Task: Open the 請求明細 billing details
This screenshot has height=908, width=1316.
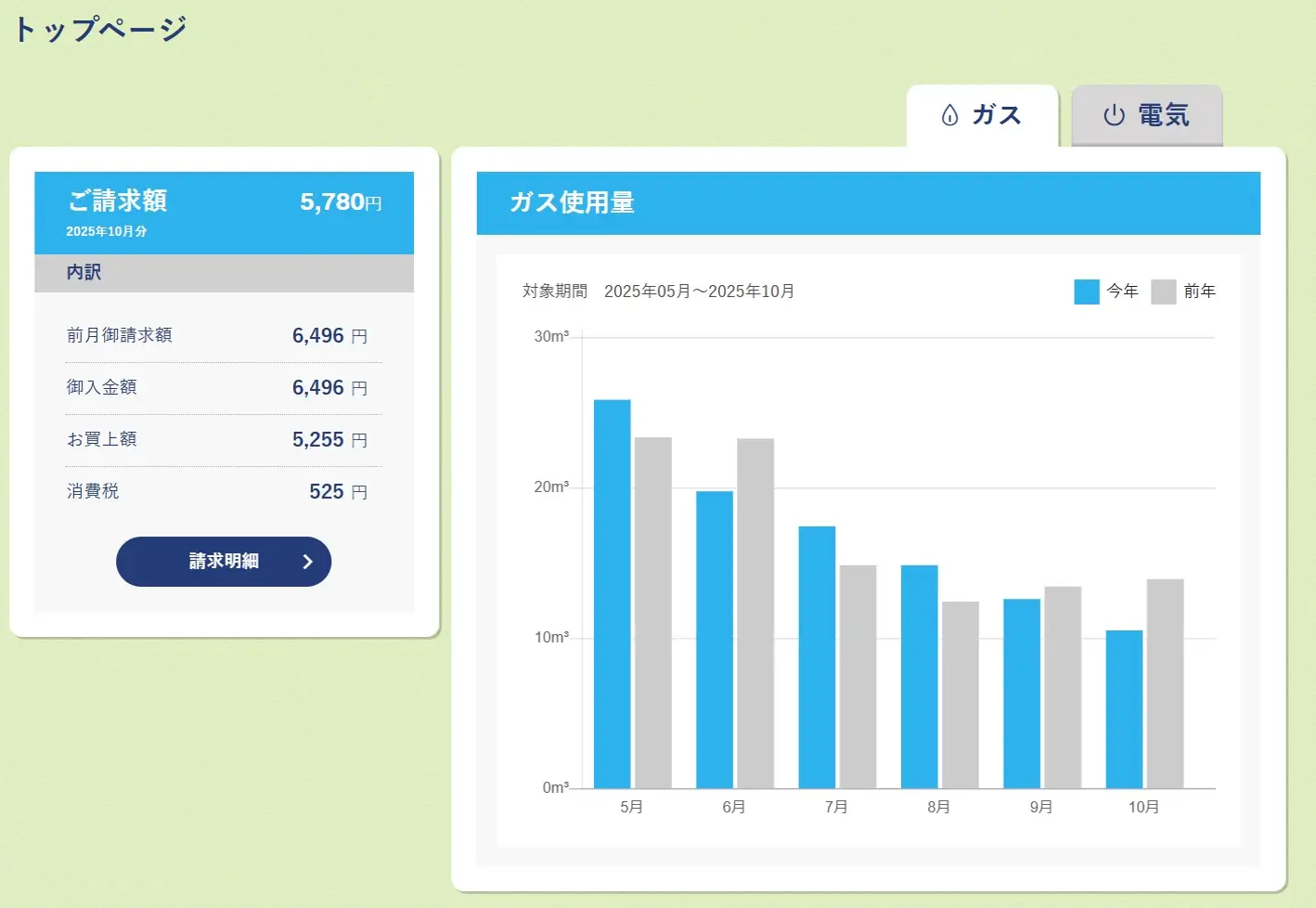Action: (224, 562)
